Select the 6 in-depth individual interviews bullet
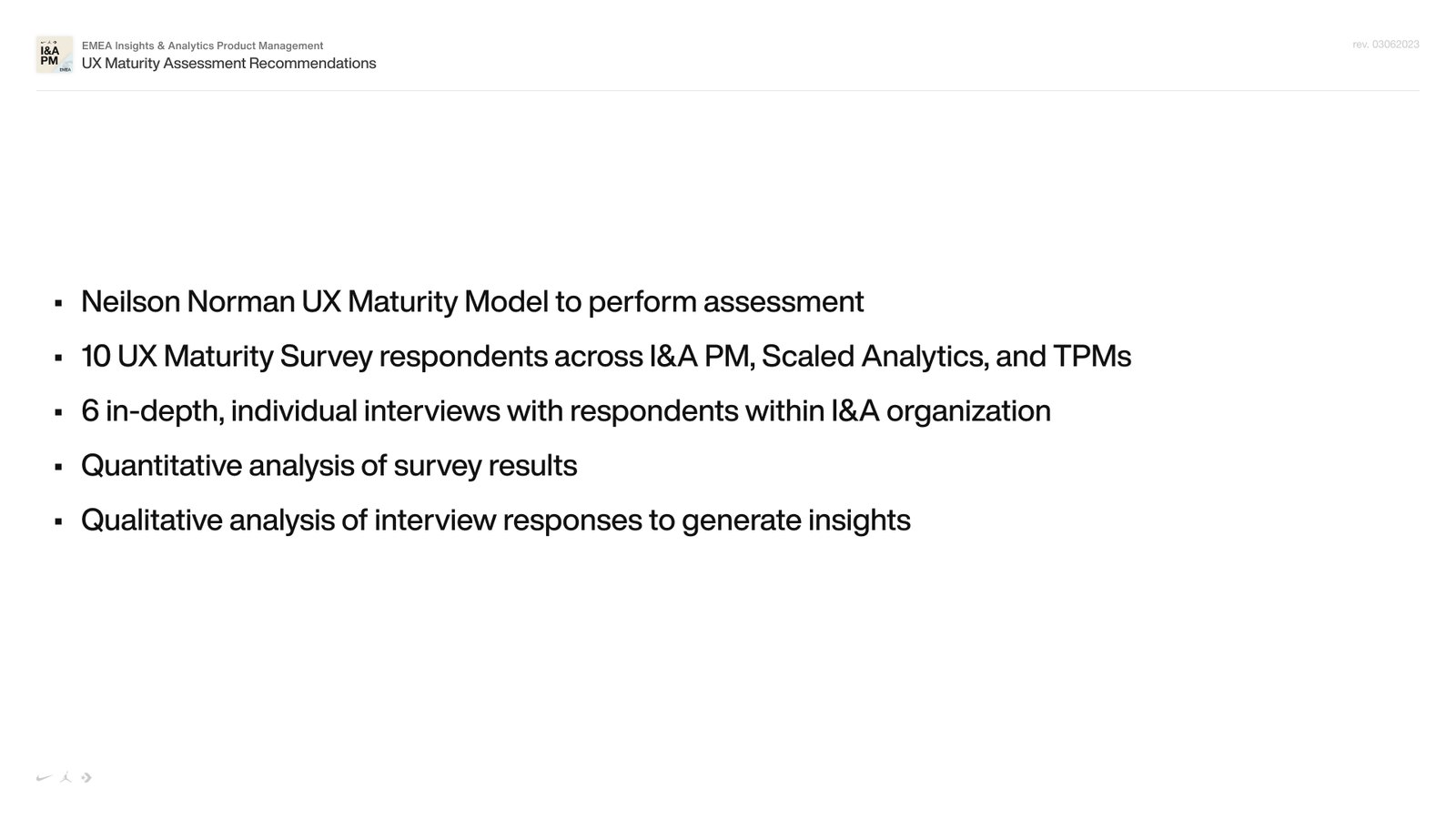 [x=566, y=410]
